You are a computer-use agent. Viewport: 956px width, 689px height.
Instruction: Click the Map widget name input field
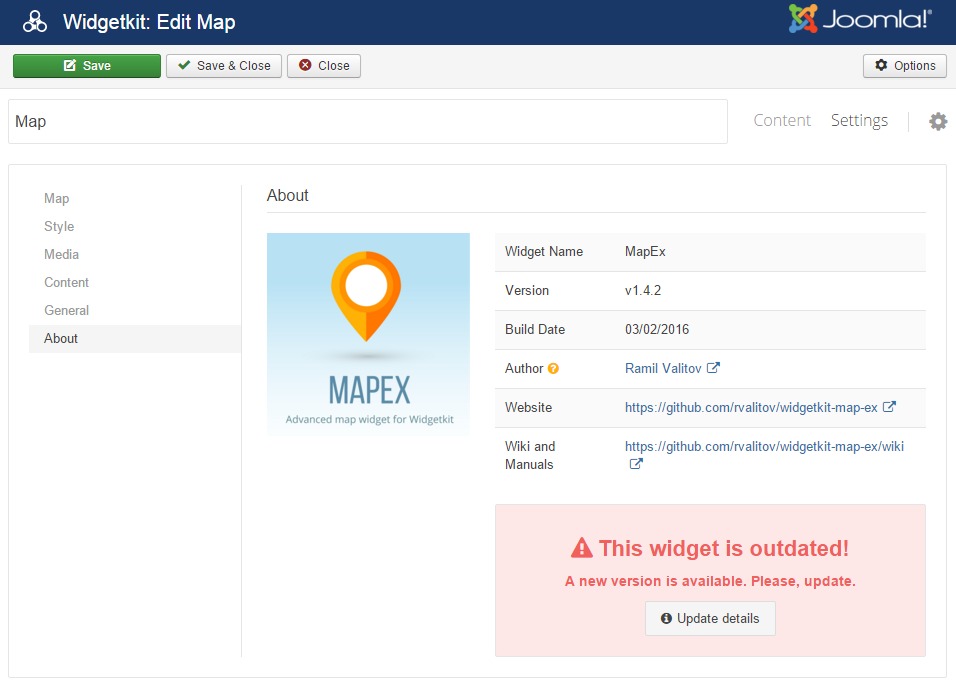pos(368,121)
